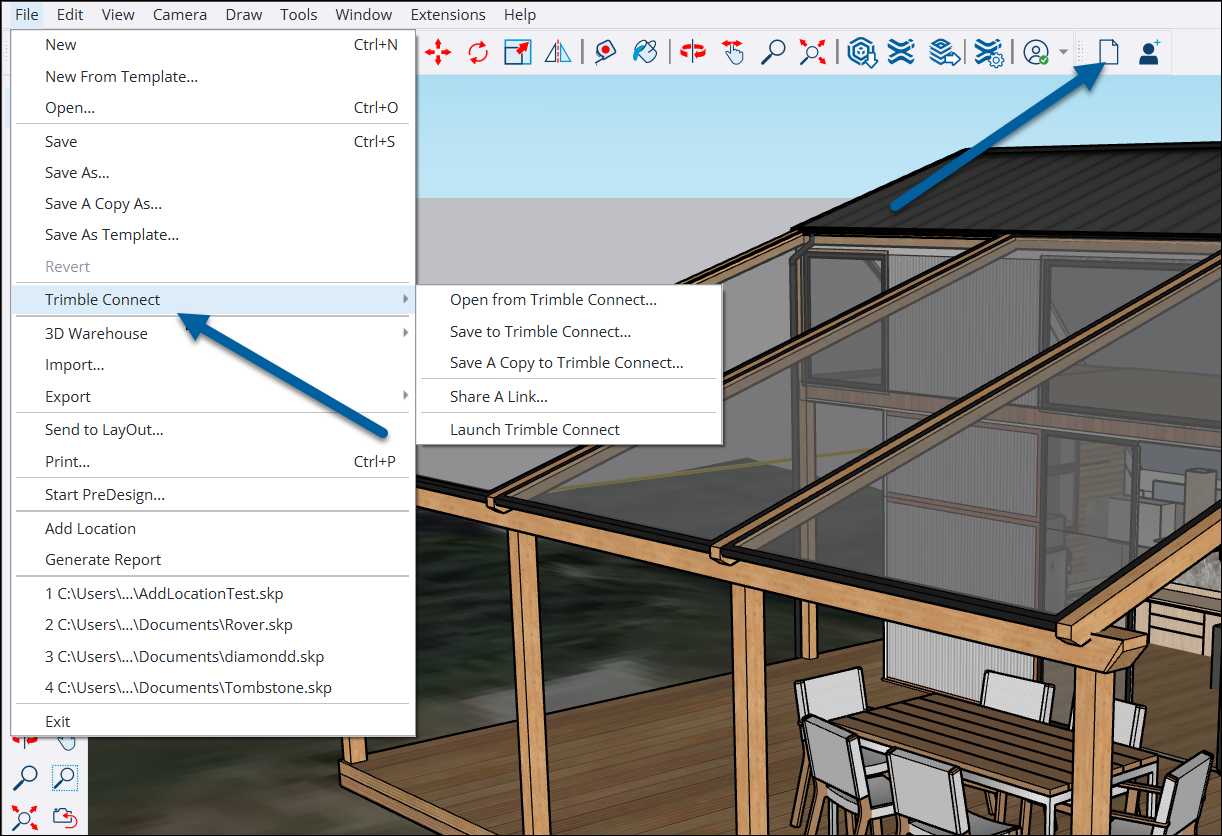Click the Trimble Connect document icon
The width and height of the screenshot is (1222, 836).
pos(1108,52)
